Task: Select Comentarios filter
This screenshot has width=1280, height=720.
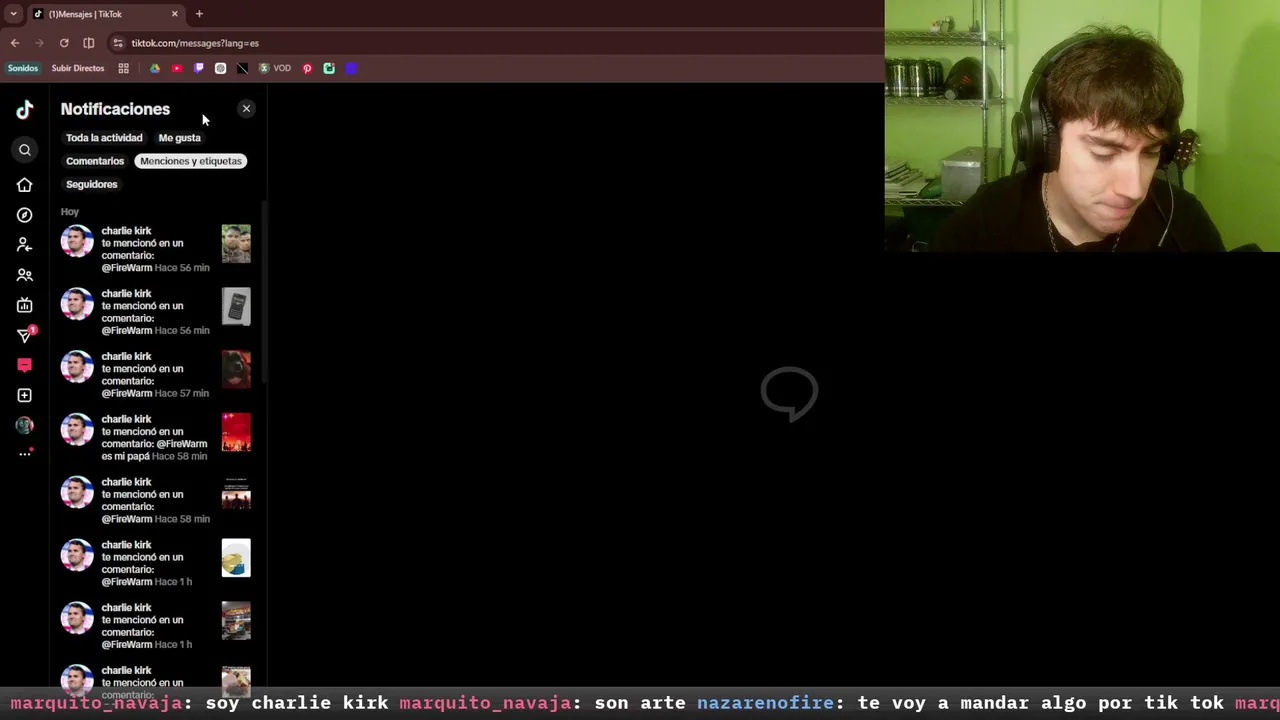Action: [95, 161]
